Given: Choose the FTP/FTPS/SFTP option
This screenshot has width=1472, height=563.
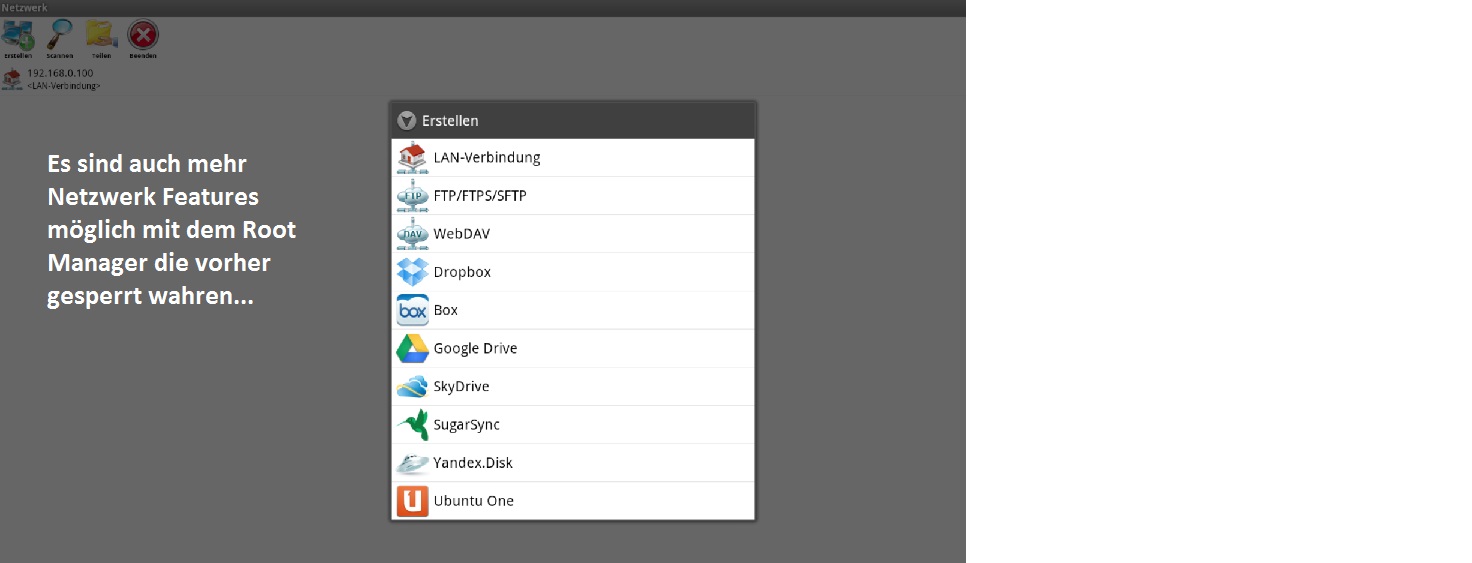Looking at the screenshot, I should tap(572, 196).
